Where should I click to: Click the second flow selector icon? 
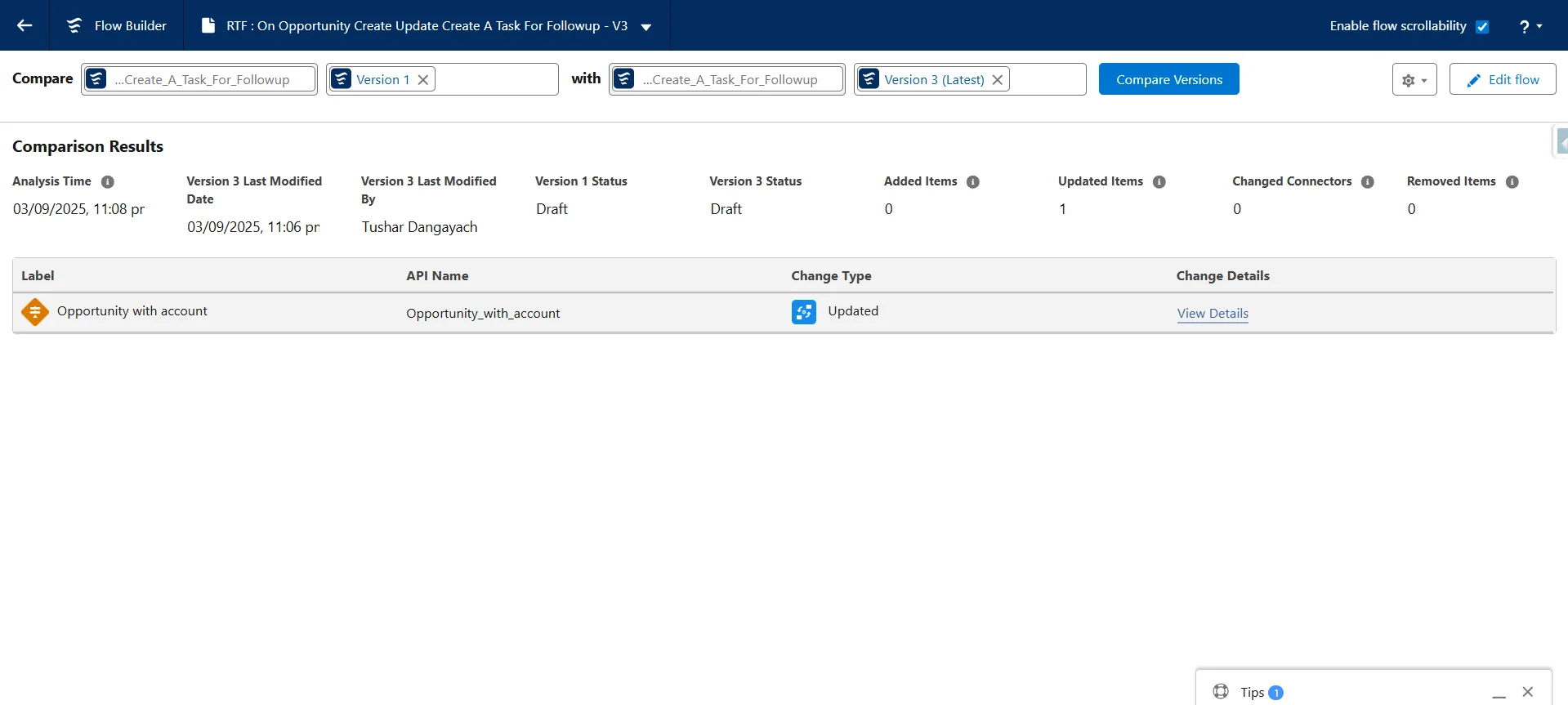(x=624, y=79)
